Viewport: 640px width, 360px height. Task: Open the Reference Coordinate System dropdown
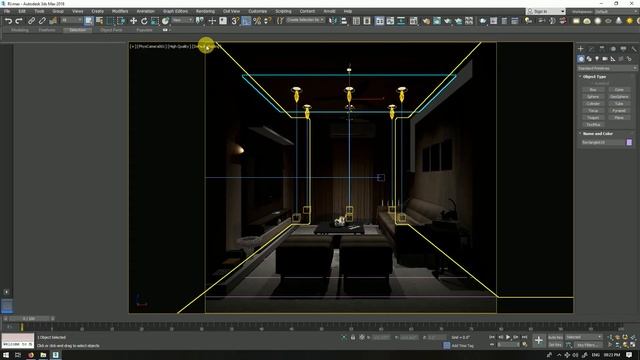(182, 20)
